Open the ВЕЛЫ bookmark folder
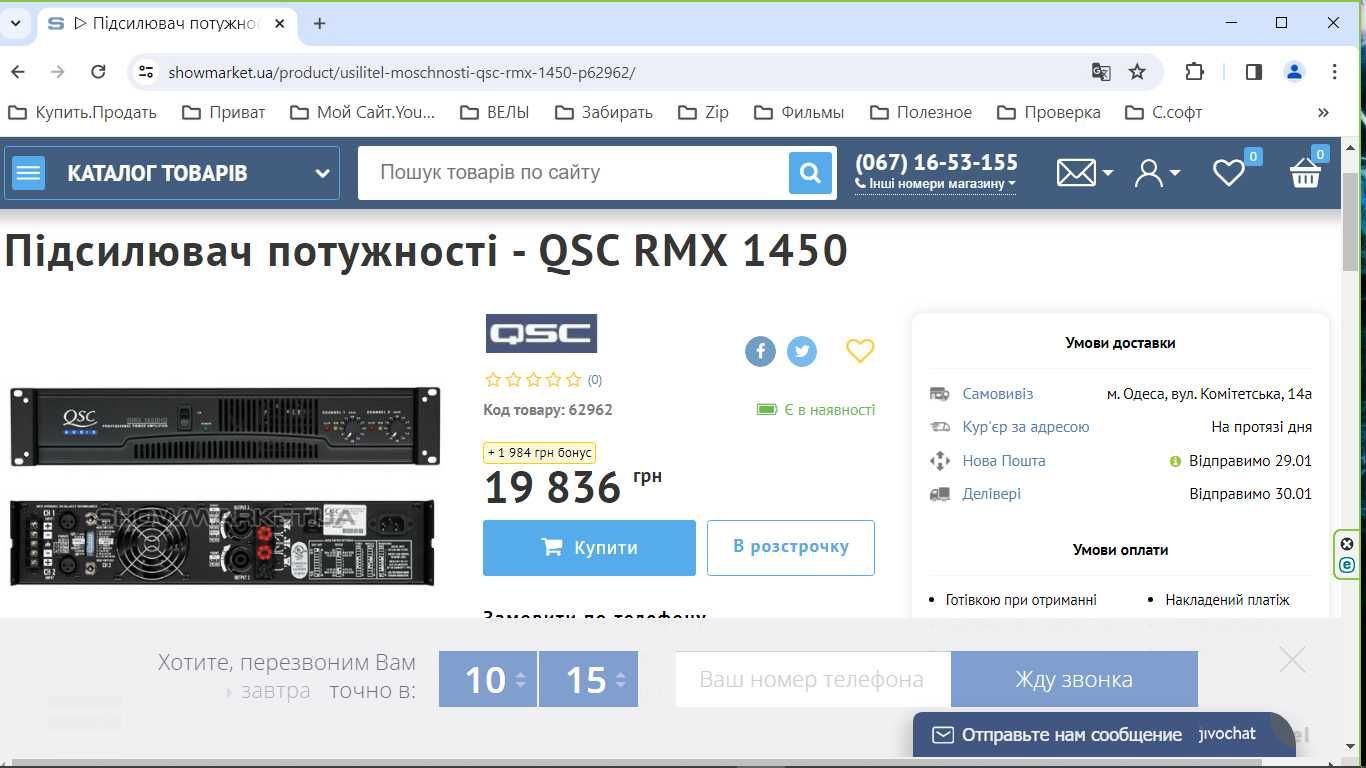The height and width of the screenshot is (768, 1366). [x=495, y=112]
